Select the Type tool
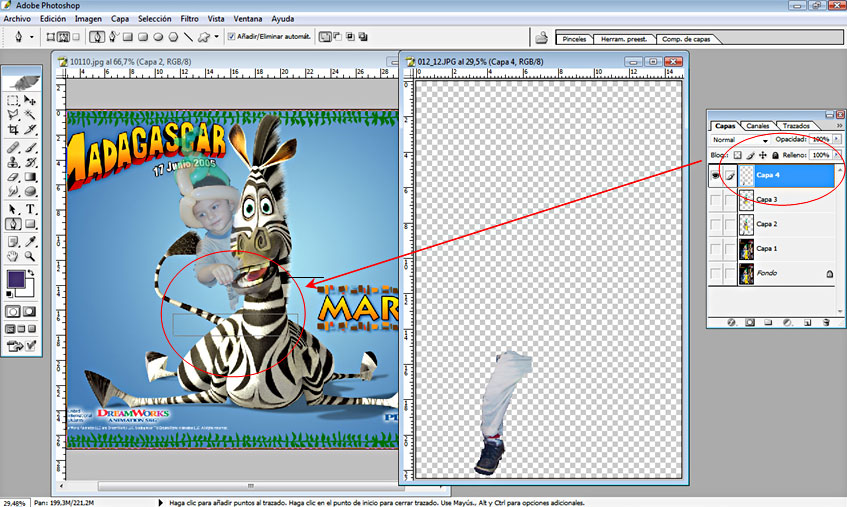Viewport: 847px width, 507px height. coord(30,209)
